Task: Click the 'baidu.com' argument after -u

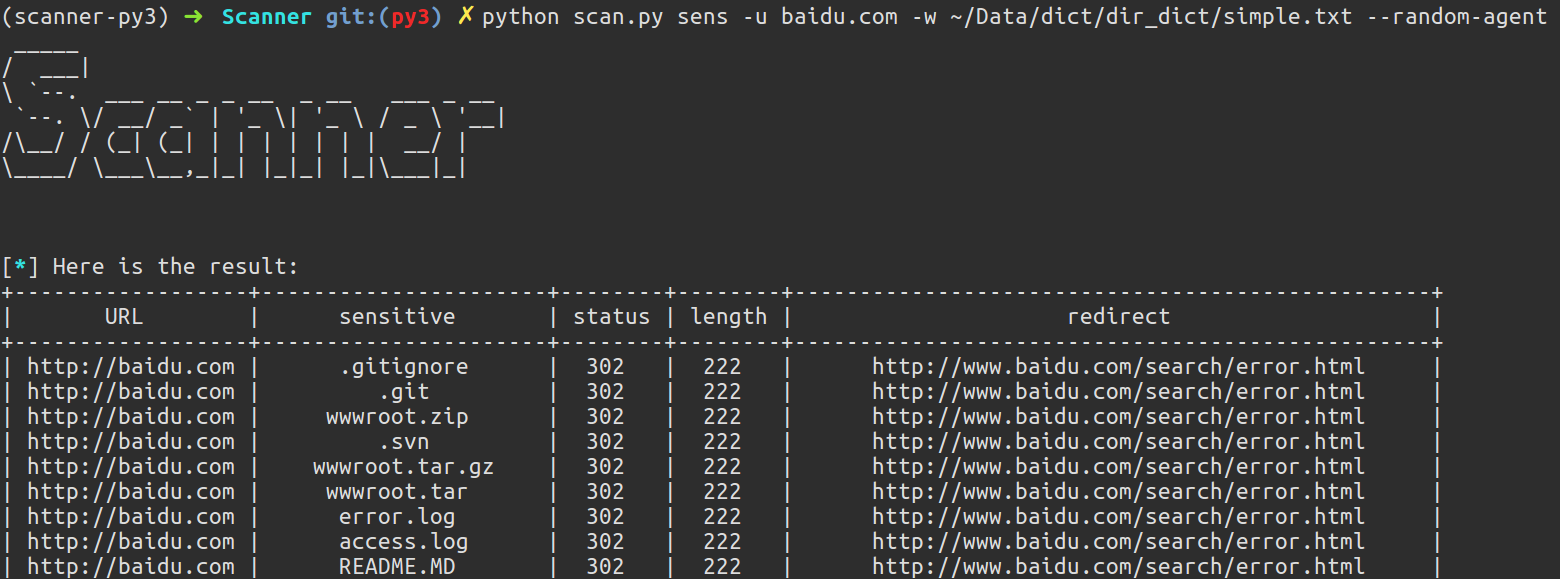Action: 840,17
